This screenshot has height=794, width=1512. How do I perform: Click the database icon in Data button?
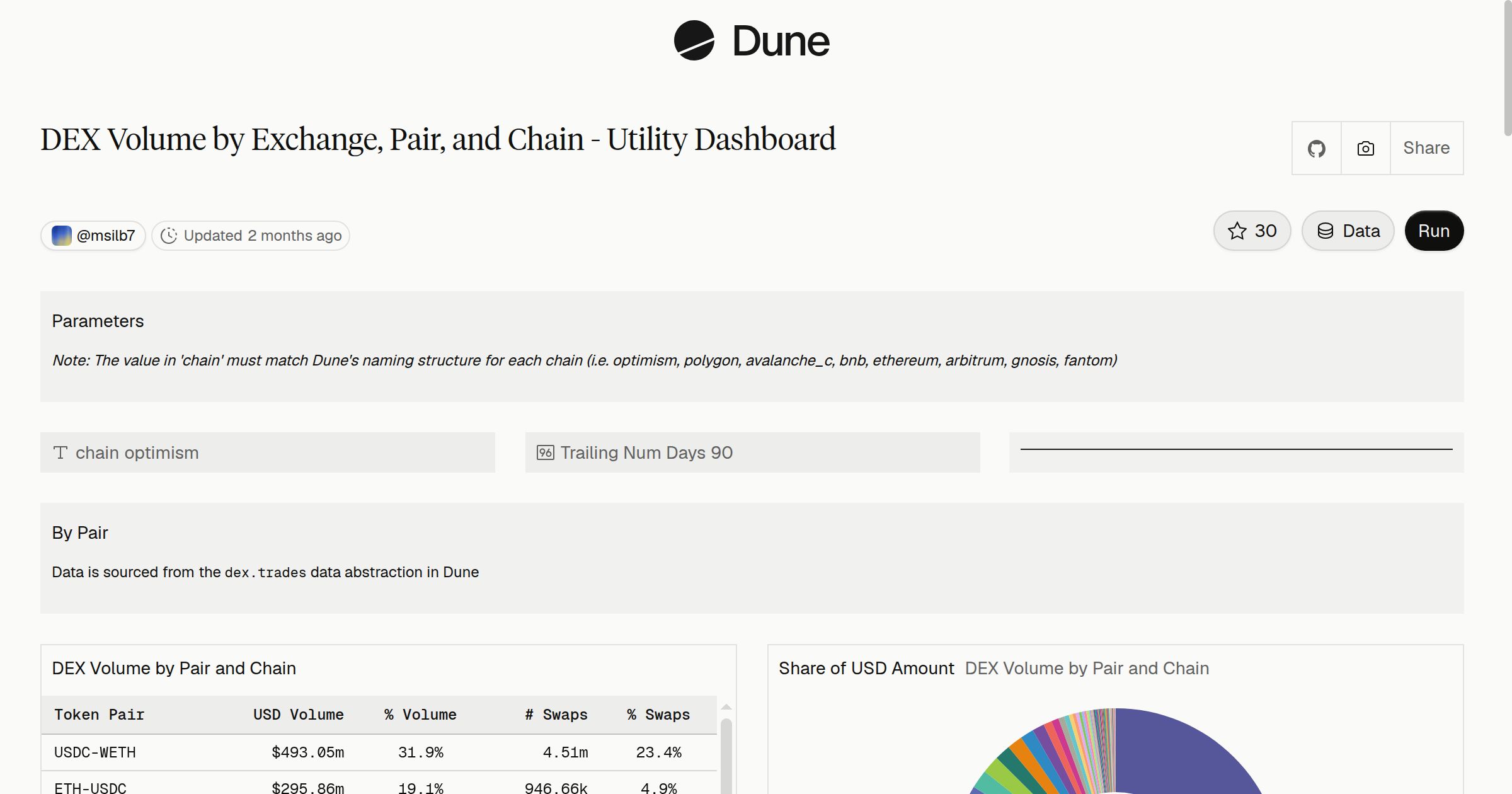(x=1326, y=231)
